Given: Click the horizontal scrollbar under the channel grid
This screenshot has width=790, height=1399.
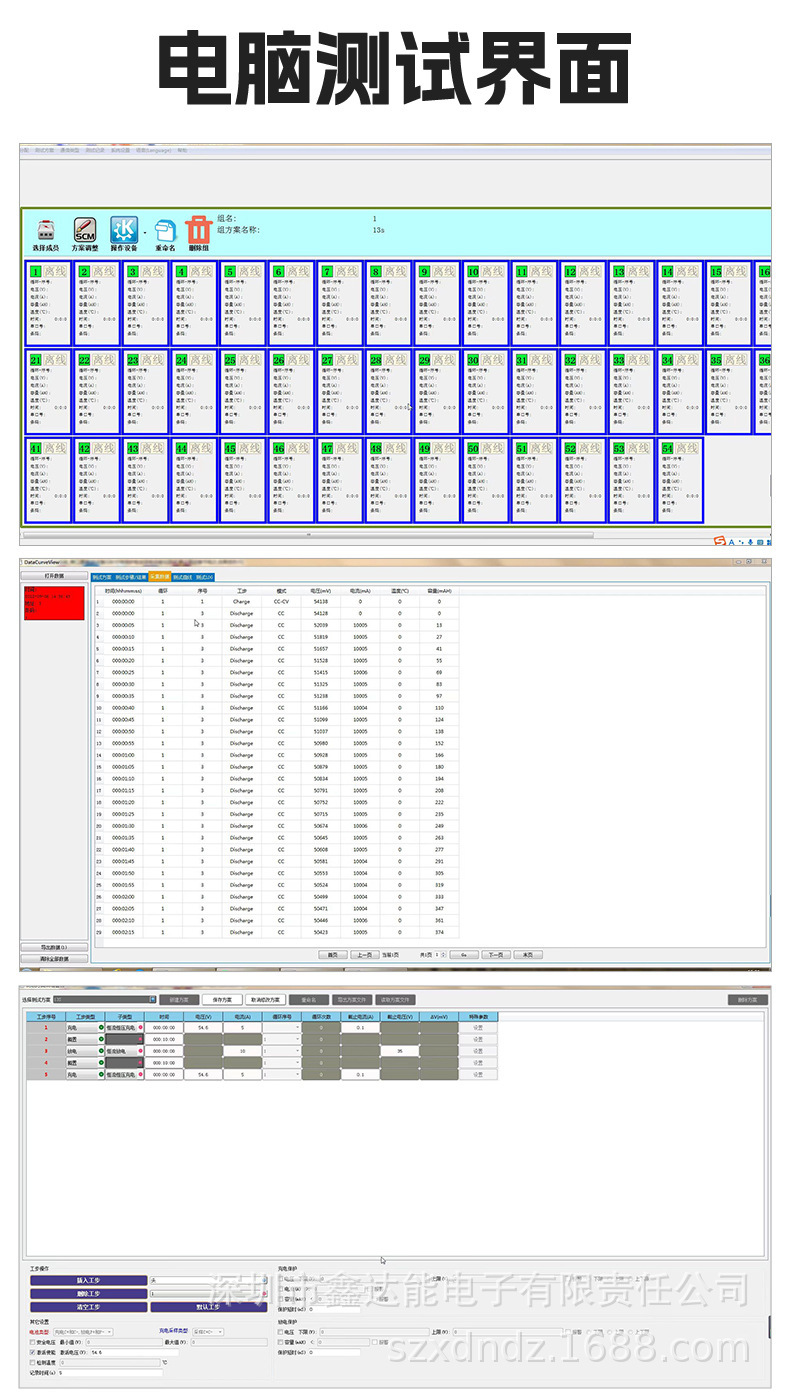Looking at the screenshot, I should tap(310, 534).
